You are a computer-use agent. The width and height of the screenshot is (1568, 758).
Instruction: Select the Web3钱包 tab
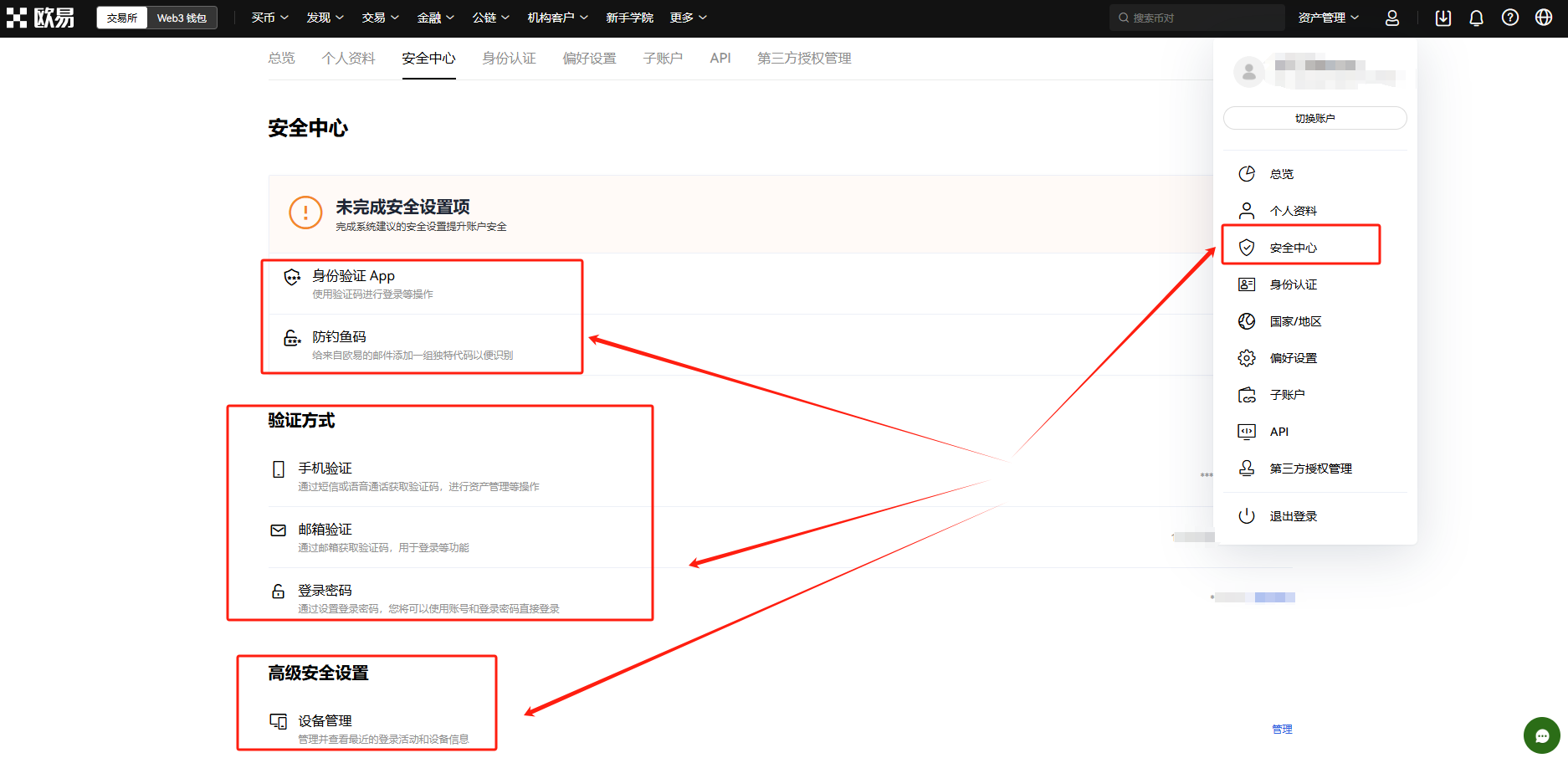coord(181,17)
